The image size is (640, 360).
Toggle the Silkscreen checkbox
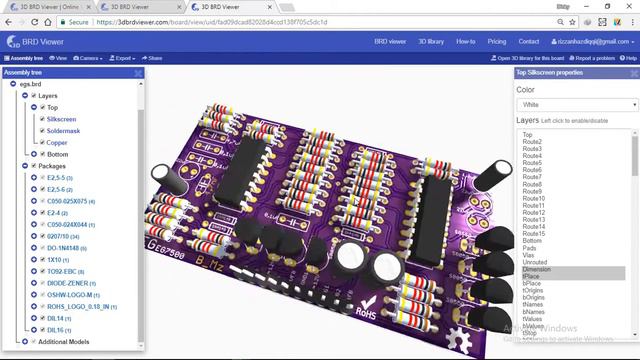click(x=42, y=119)
